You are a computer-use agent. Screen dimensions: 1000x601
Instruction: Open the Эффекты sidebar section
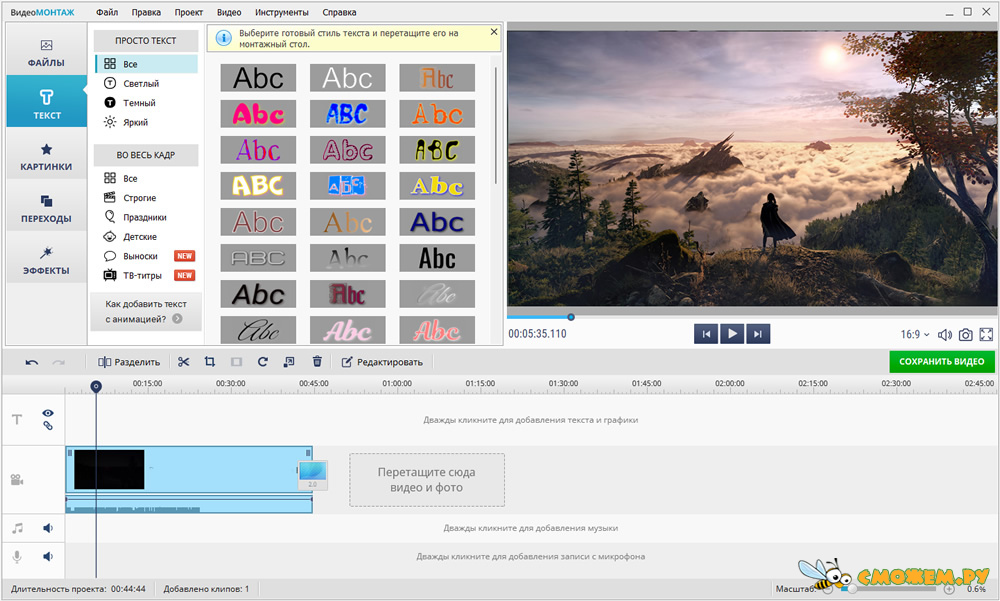click(46, 260)
